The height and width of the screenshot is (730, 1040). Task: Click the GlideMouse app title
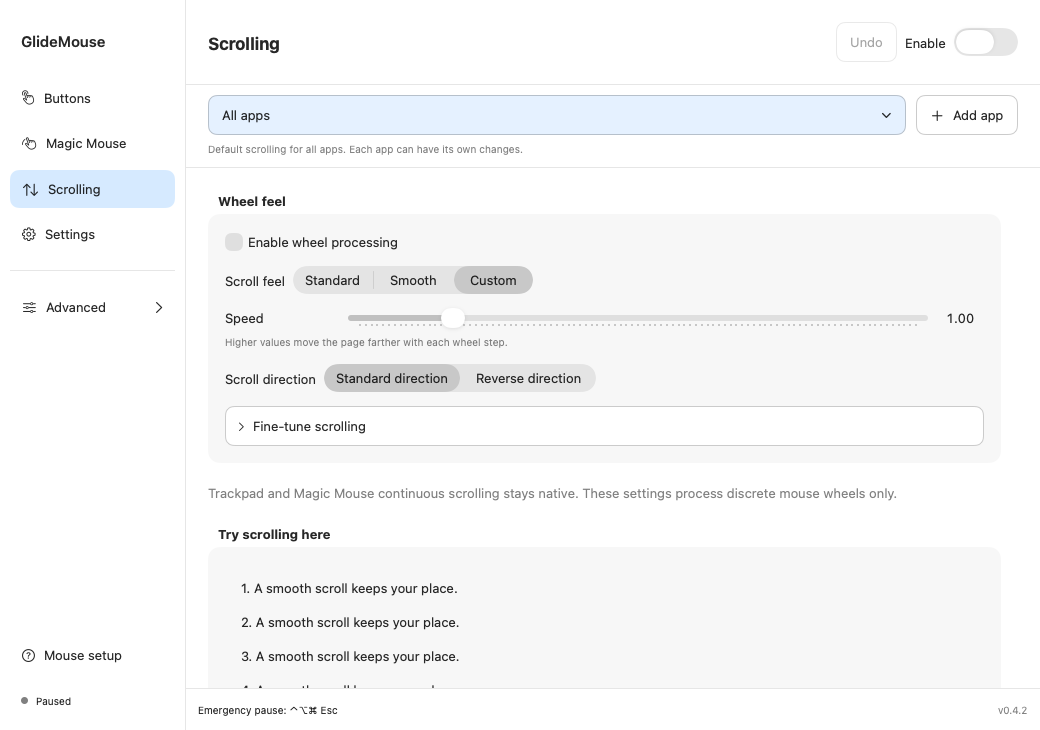point(63,42)
